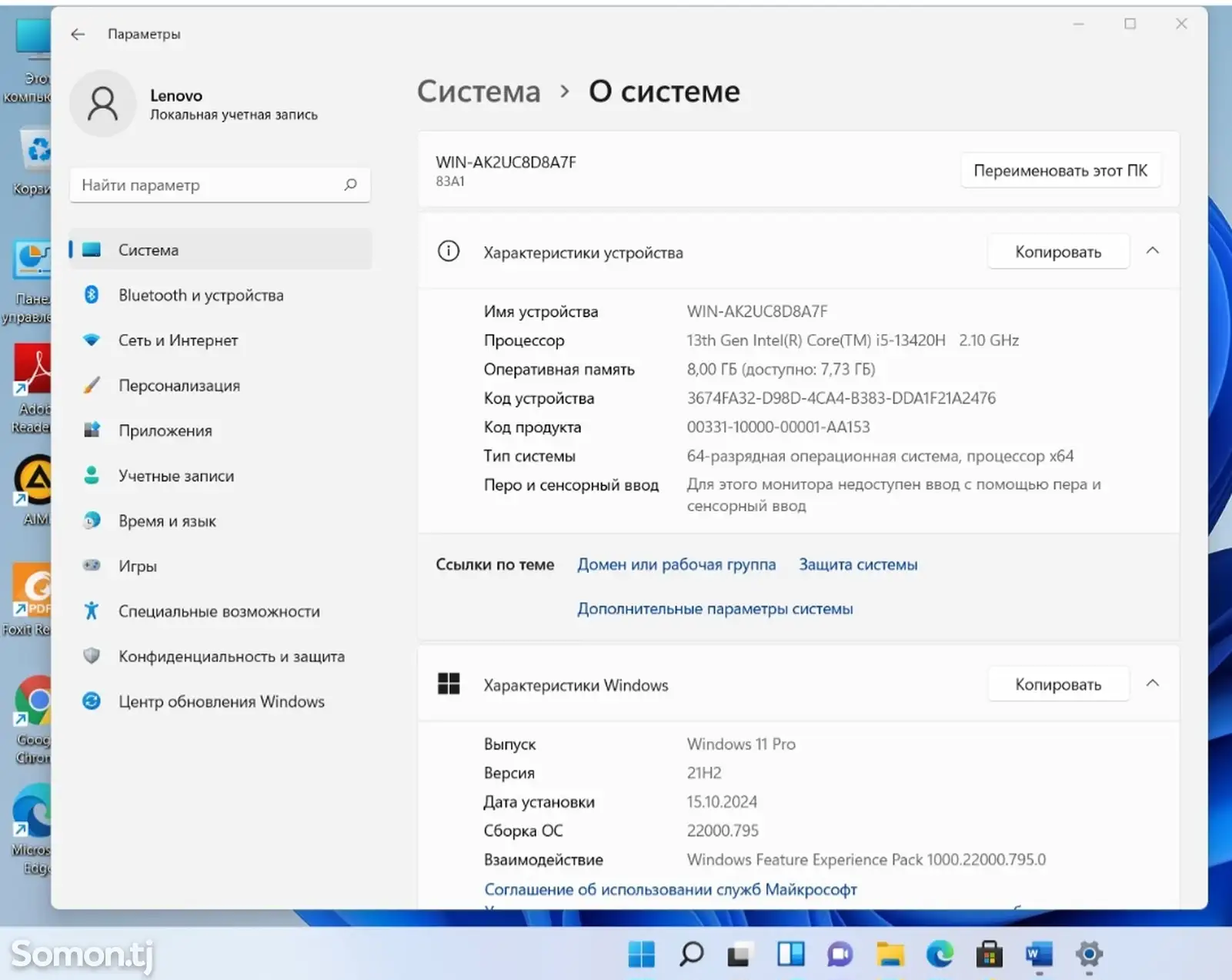
Task: Open Task View on taskbar
Action: click(x=739, y=955)
